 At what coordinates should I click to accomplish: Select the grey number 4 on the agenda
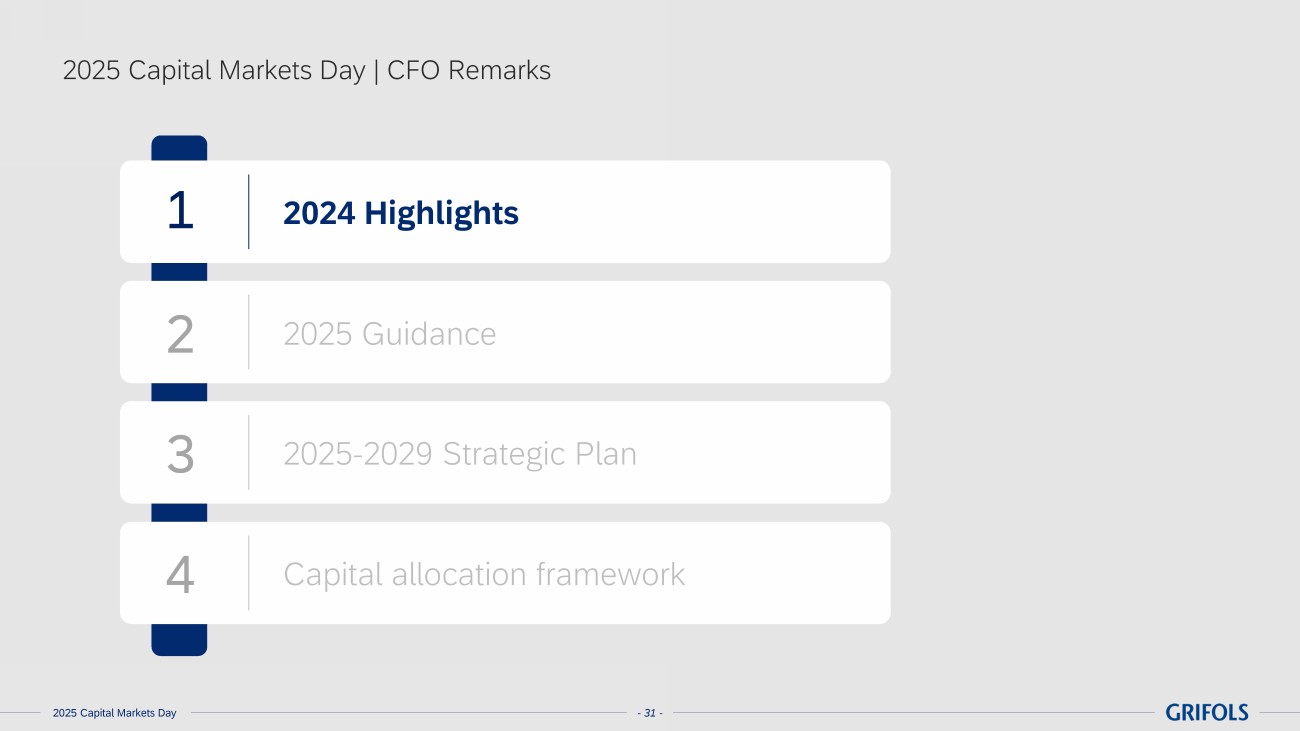pos(180,575)
